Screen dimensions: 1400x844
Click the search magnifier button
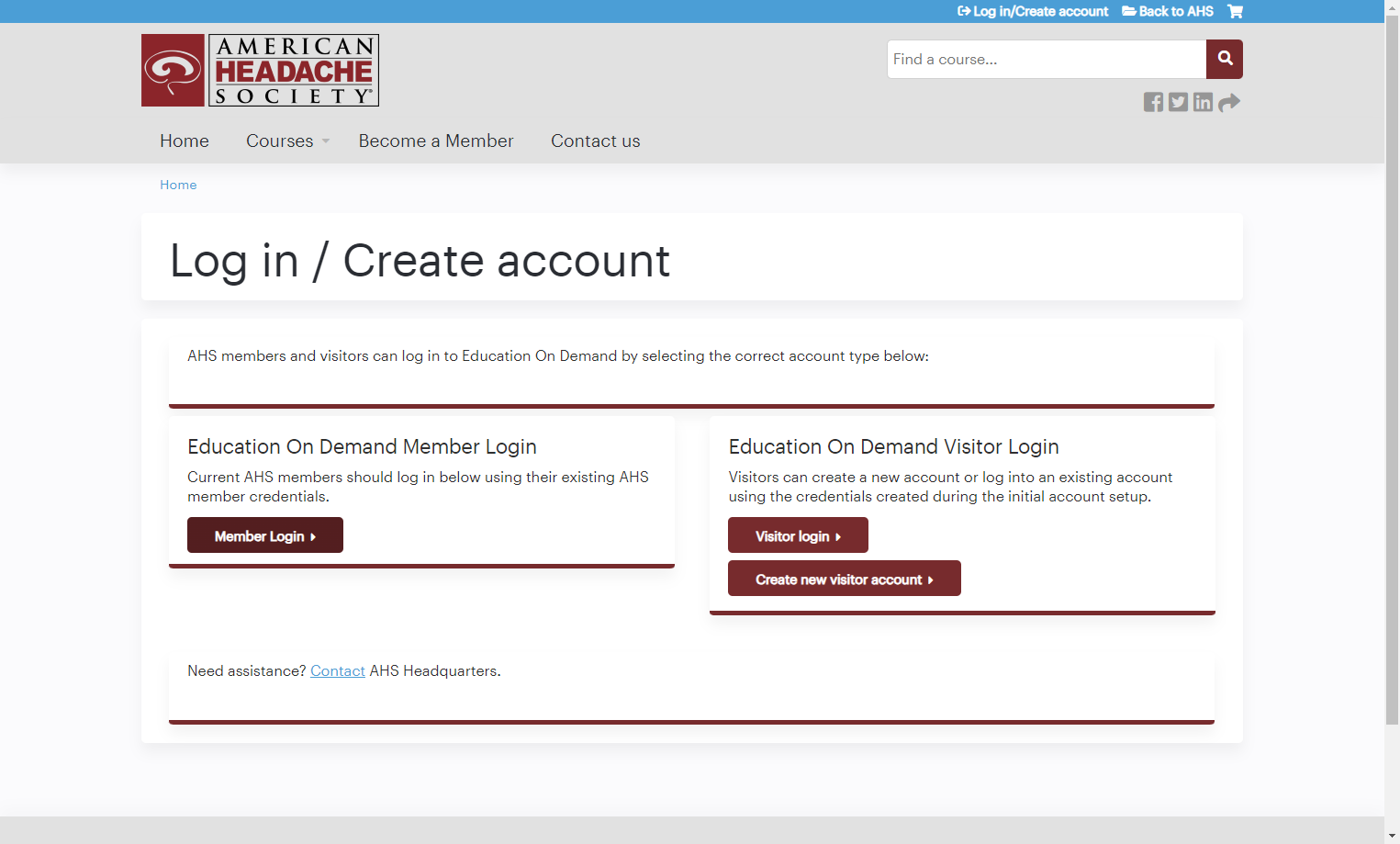click(x=1225, y=59)
